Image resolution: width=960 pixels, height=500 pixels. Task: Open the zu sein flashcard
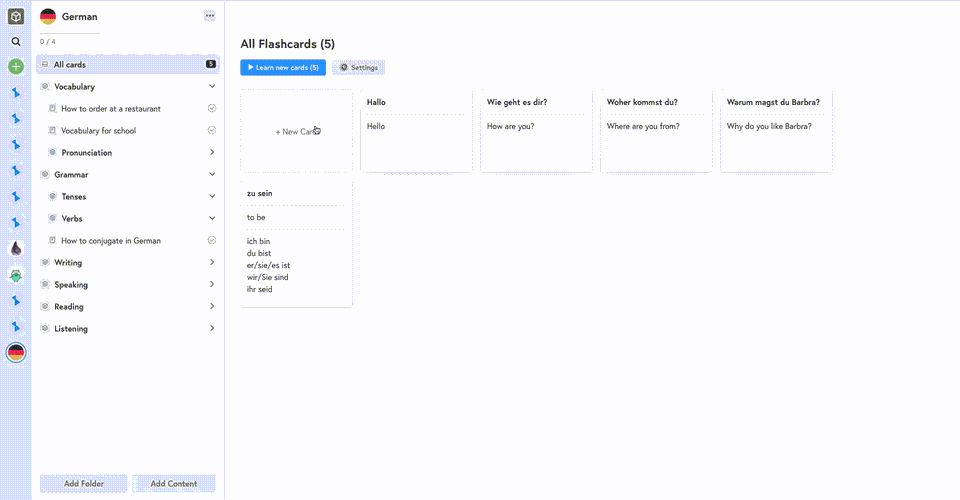(x=296, y=244)
